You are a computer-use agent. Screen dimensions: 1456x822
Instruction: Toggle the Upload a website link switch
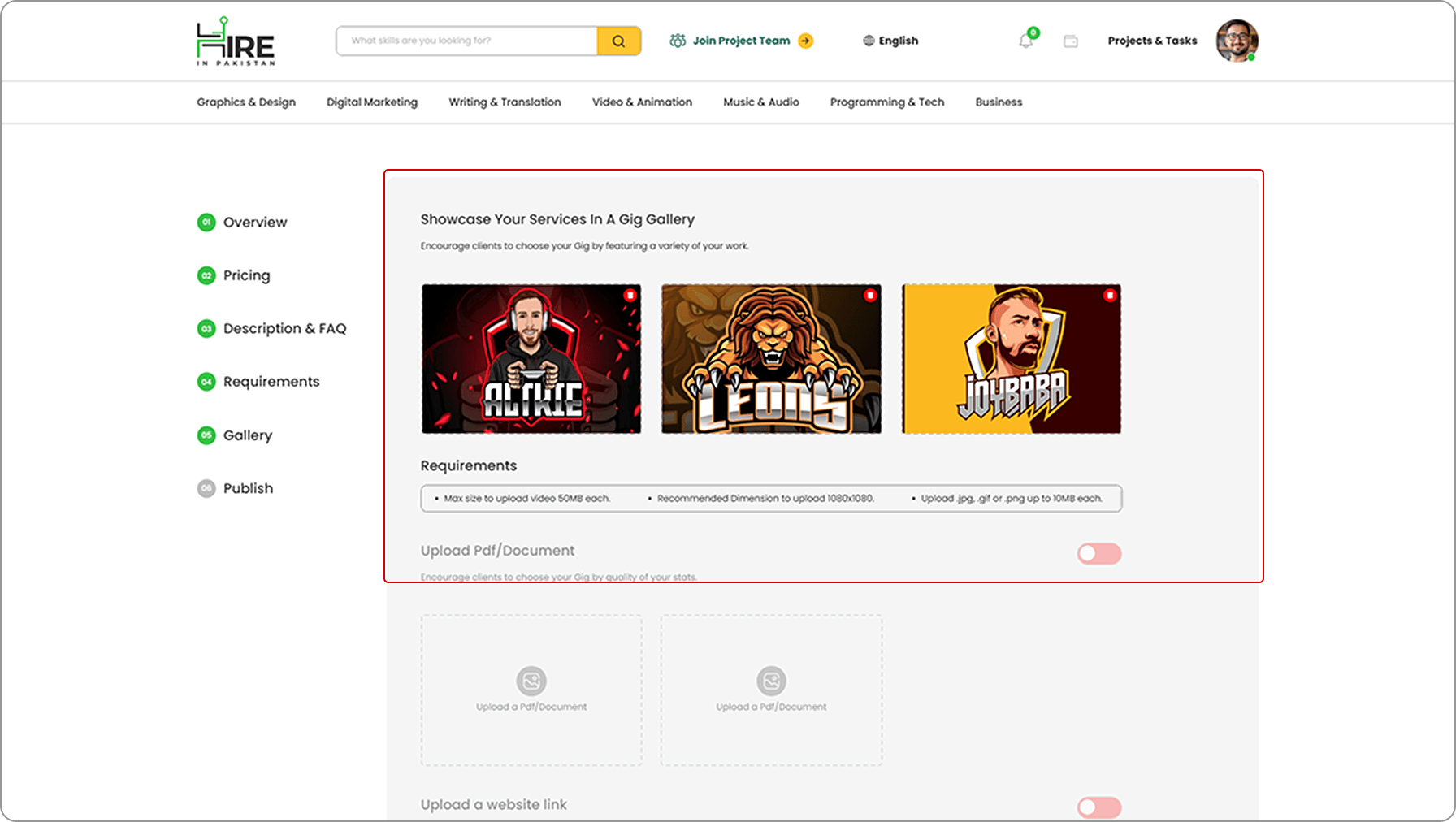coord(1099,807)
